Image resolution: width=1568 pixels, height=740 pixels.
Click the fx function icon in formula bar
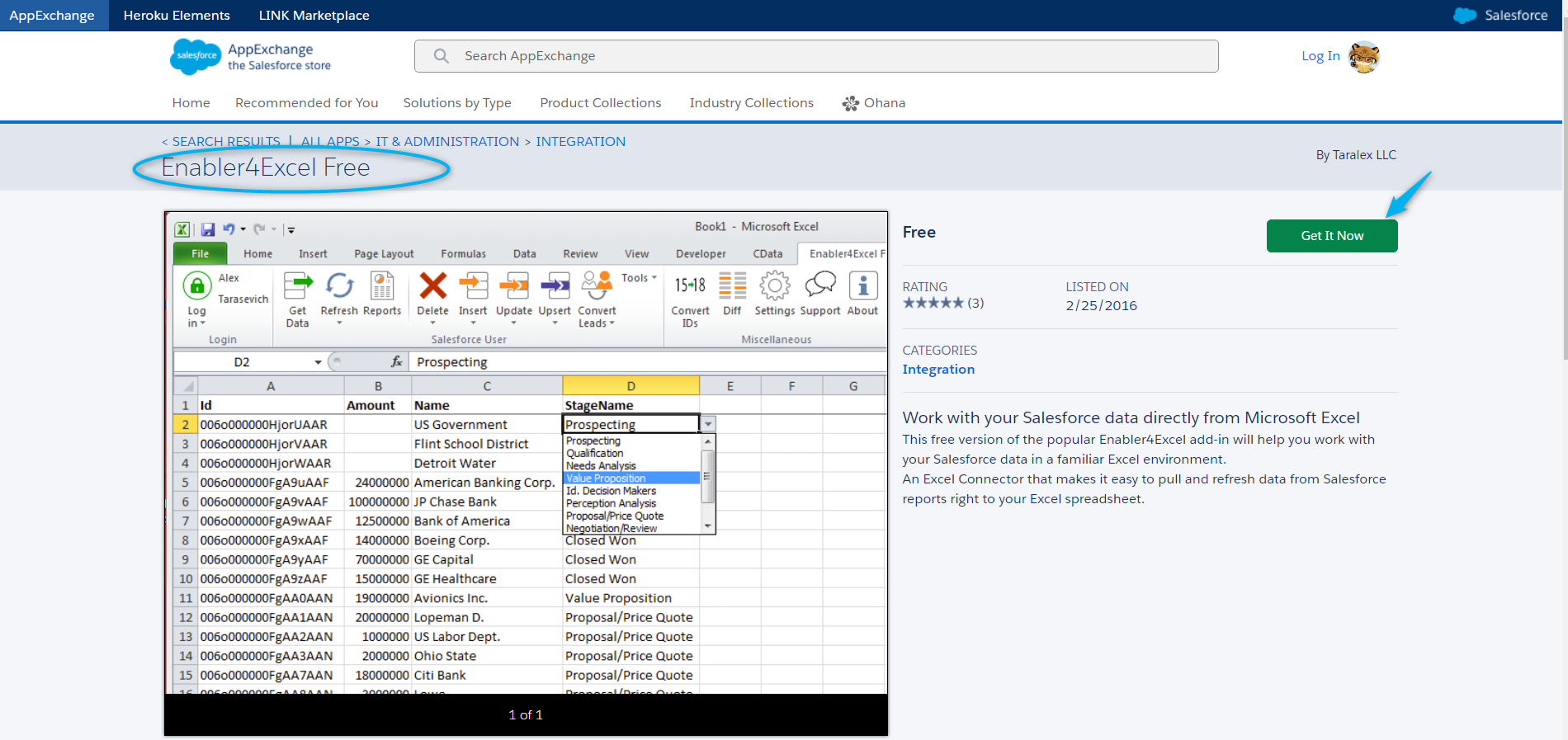[x=396, y=361]
